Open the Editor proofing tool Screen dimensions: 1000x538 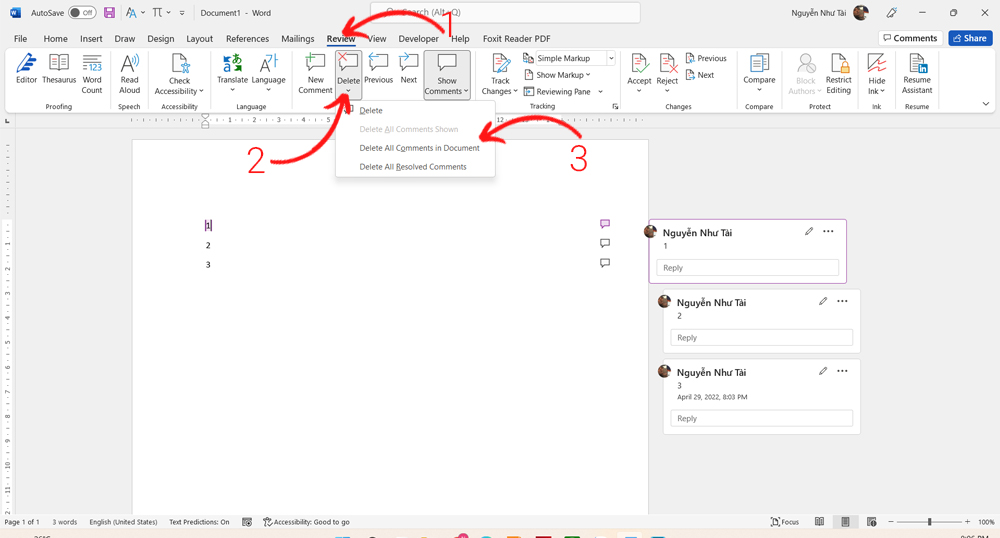[26, 69]
